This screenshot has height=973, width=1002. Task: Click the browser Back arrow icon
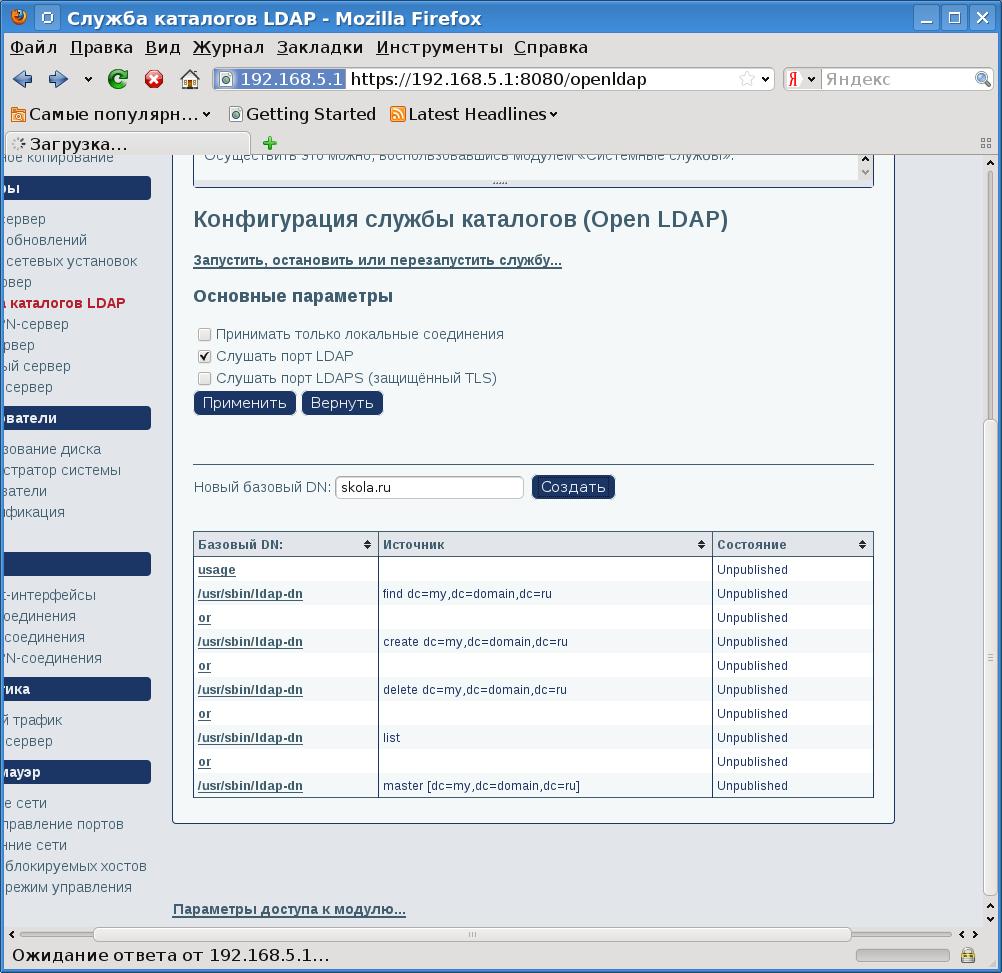pyautogui.click(x=22, y=79)
